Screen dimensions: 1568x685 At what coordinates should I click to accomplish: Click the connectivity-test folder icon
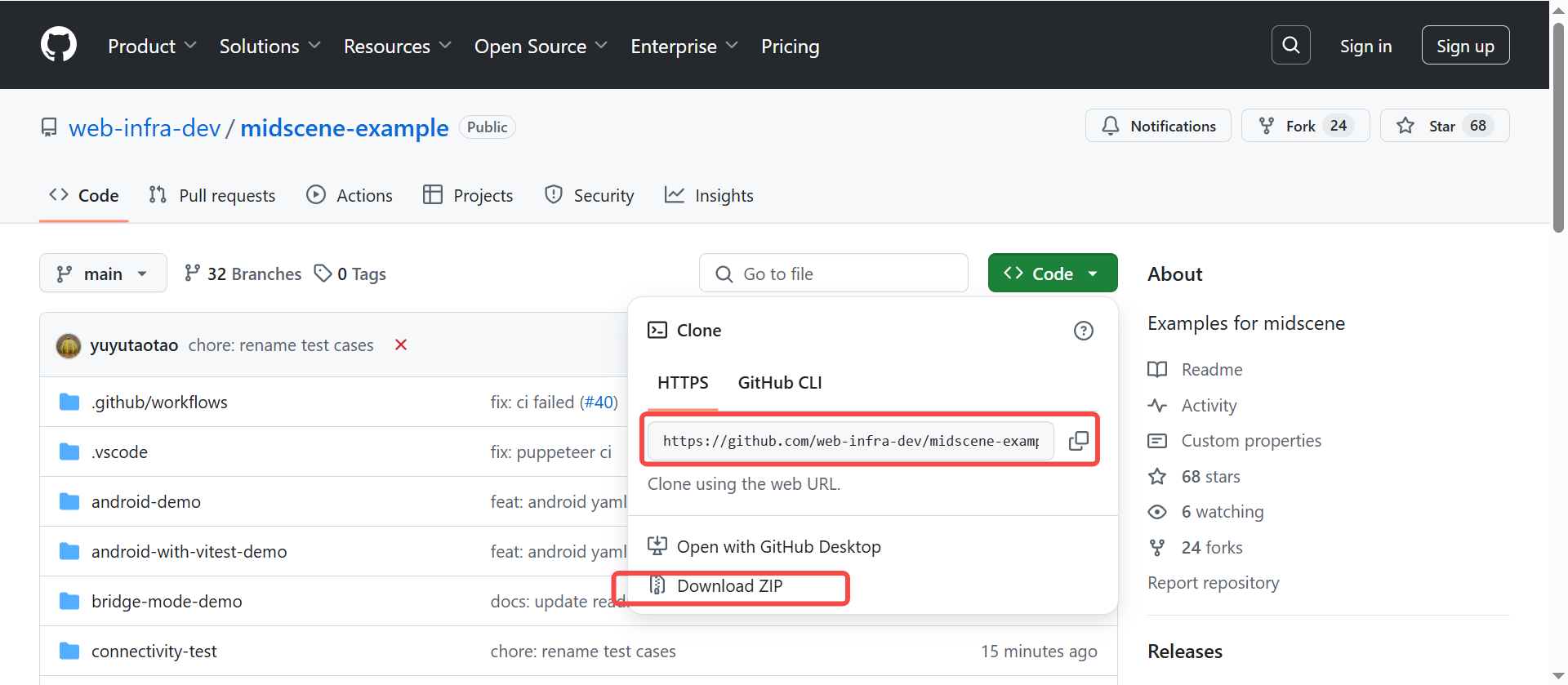(x=69, y=651)
